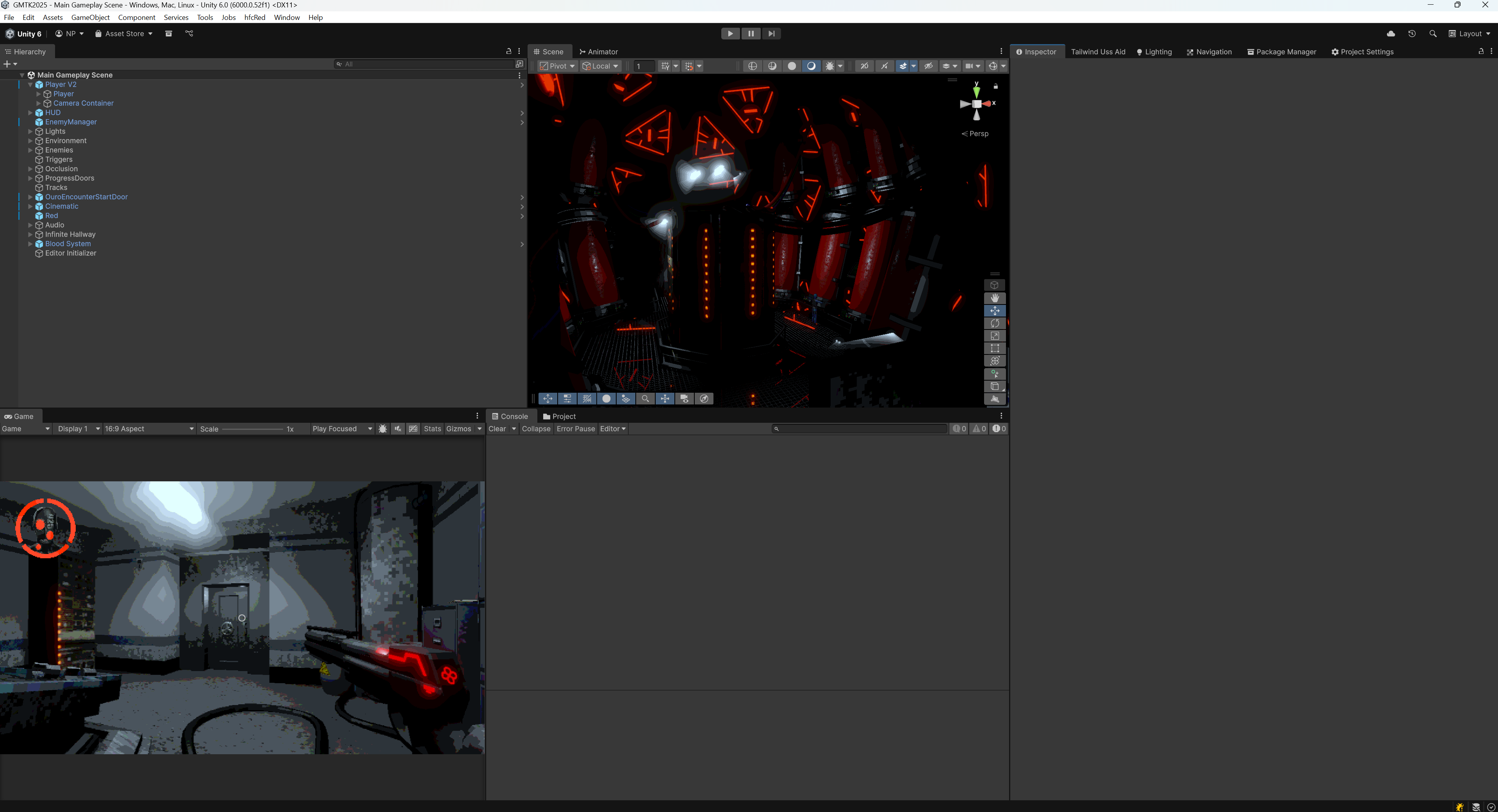Open the GameObject menu
This screenshot has height=812, width=1498.
[x=90, y=18]
